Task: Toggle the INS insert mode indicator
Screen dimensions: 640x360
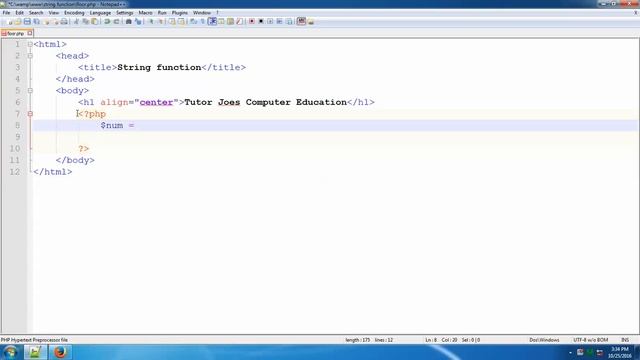Action: [x=625, y=340]
